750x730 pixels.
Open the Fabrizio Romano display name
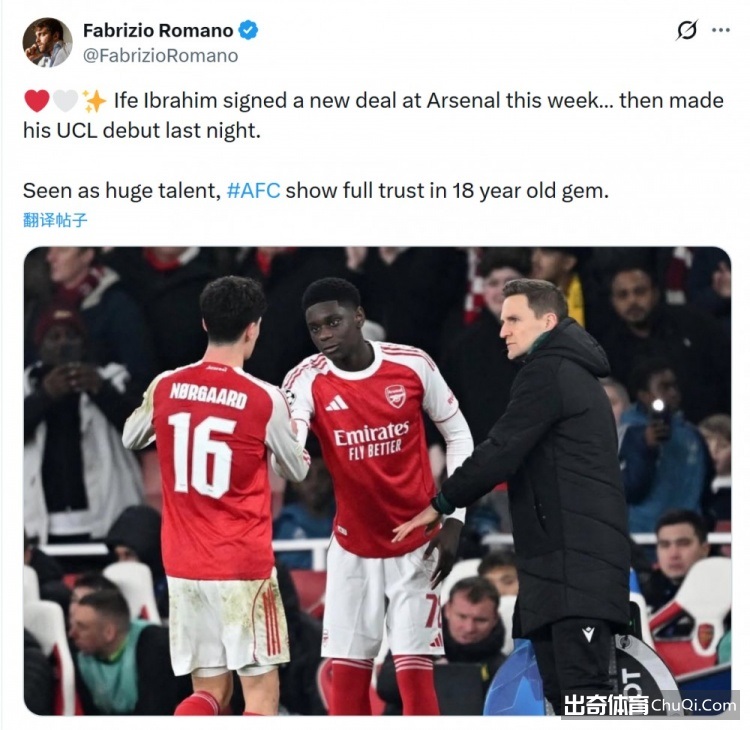coord(158,31)
